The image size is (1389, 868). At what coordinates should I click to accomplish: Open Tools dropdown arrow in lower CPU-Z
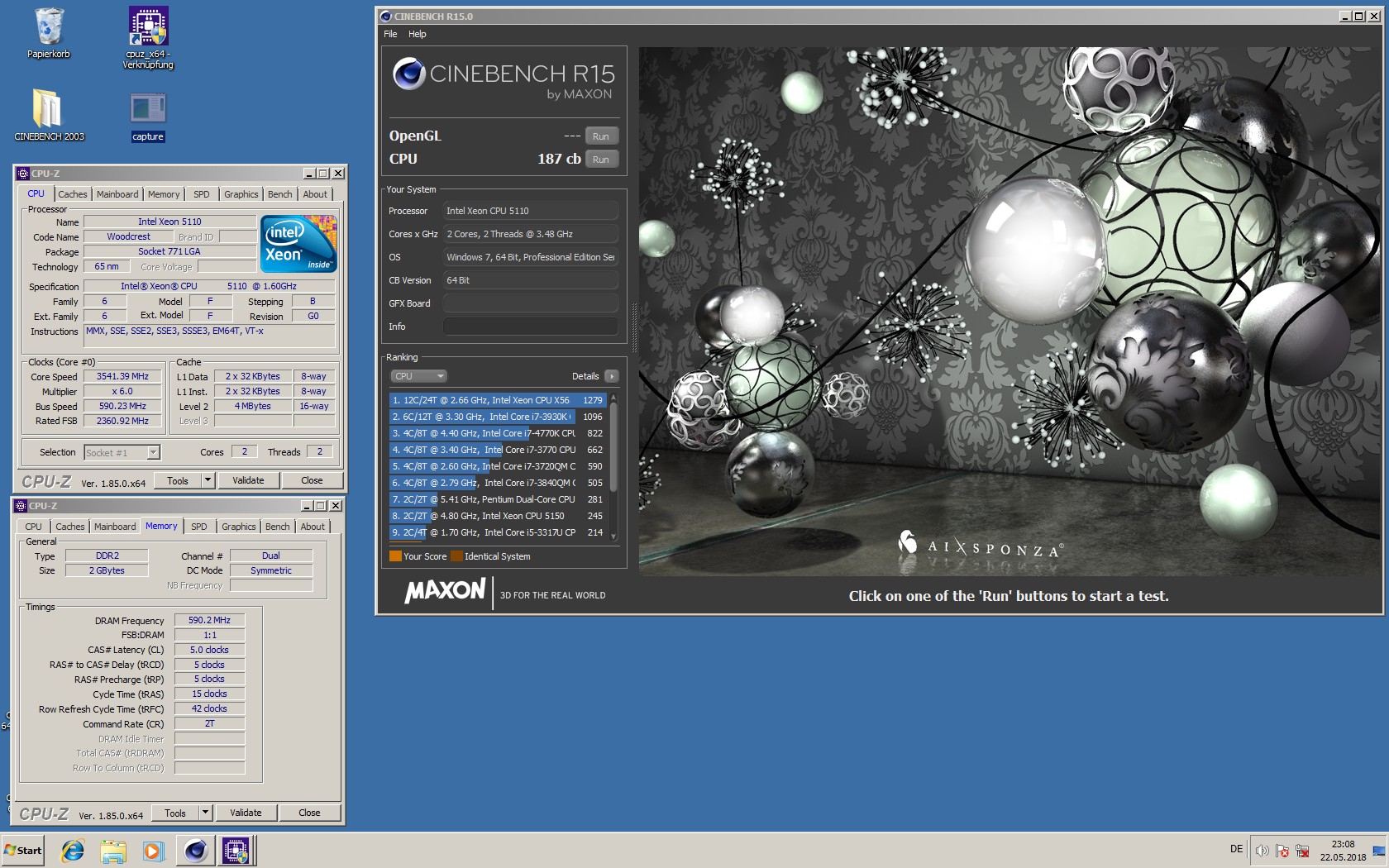click(x=205, y=813)
